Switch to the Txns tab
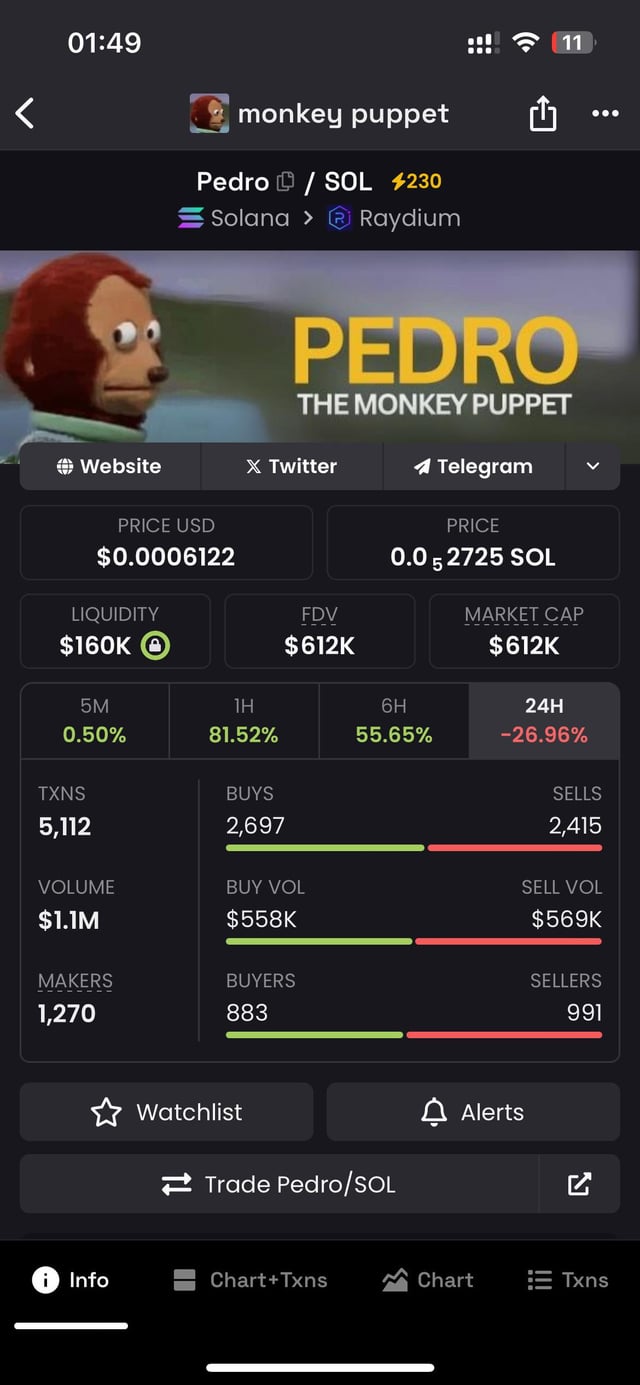Viewport: 640px width, 1385px height. coord(567,1280)
